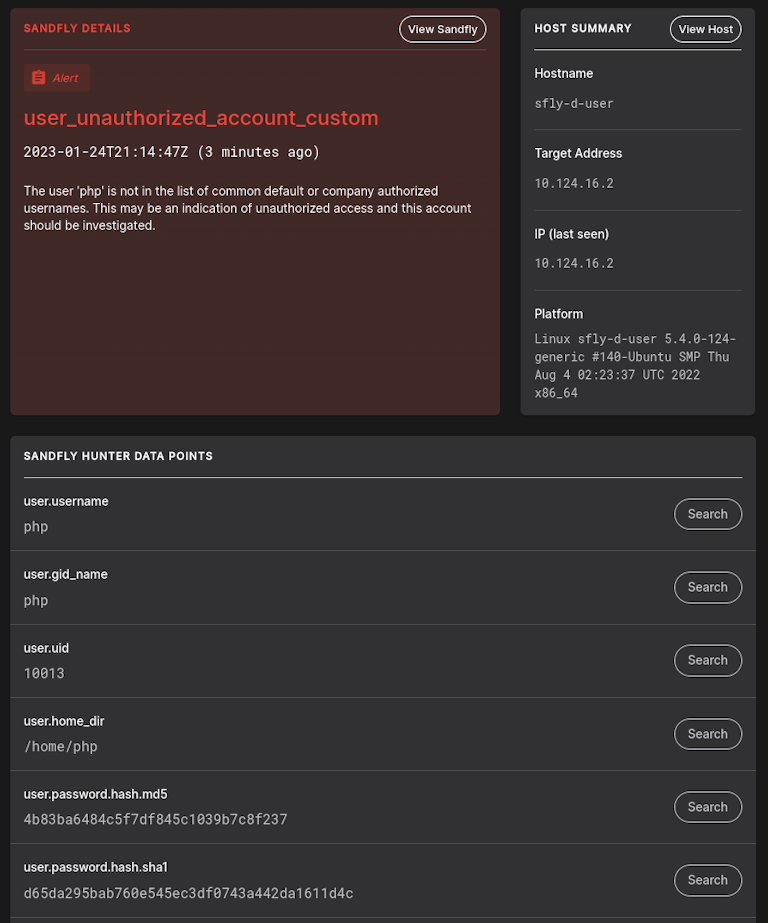Screen dimensions: 768x923
Task: Click the IP (last seen) value
Action: pos(574,263)
